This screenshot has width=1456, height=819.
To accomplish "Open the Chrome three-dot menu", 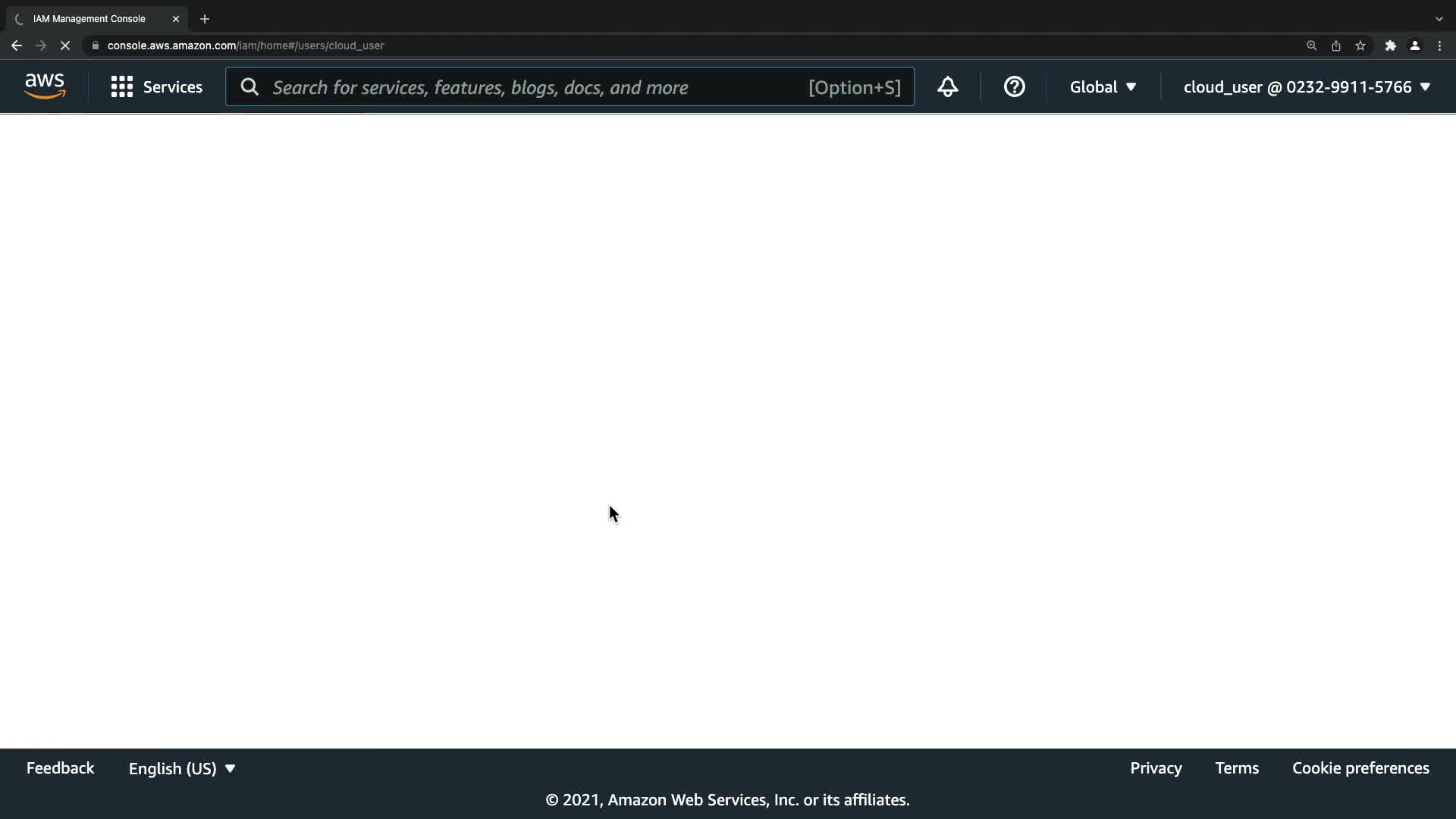I will [1439, 45].
